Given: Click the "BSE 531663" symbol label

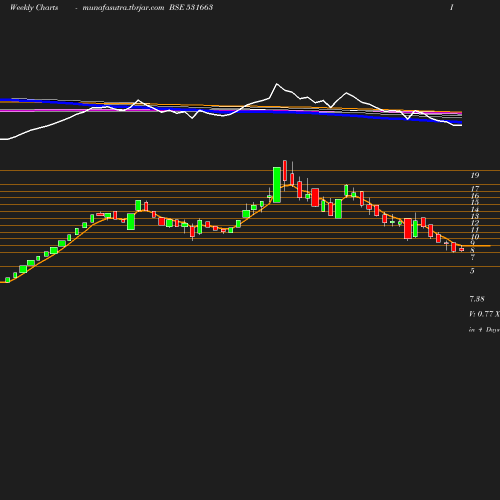Looking at the screenshot, I should 191,7.
